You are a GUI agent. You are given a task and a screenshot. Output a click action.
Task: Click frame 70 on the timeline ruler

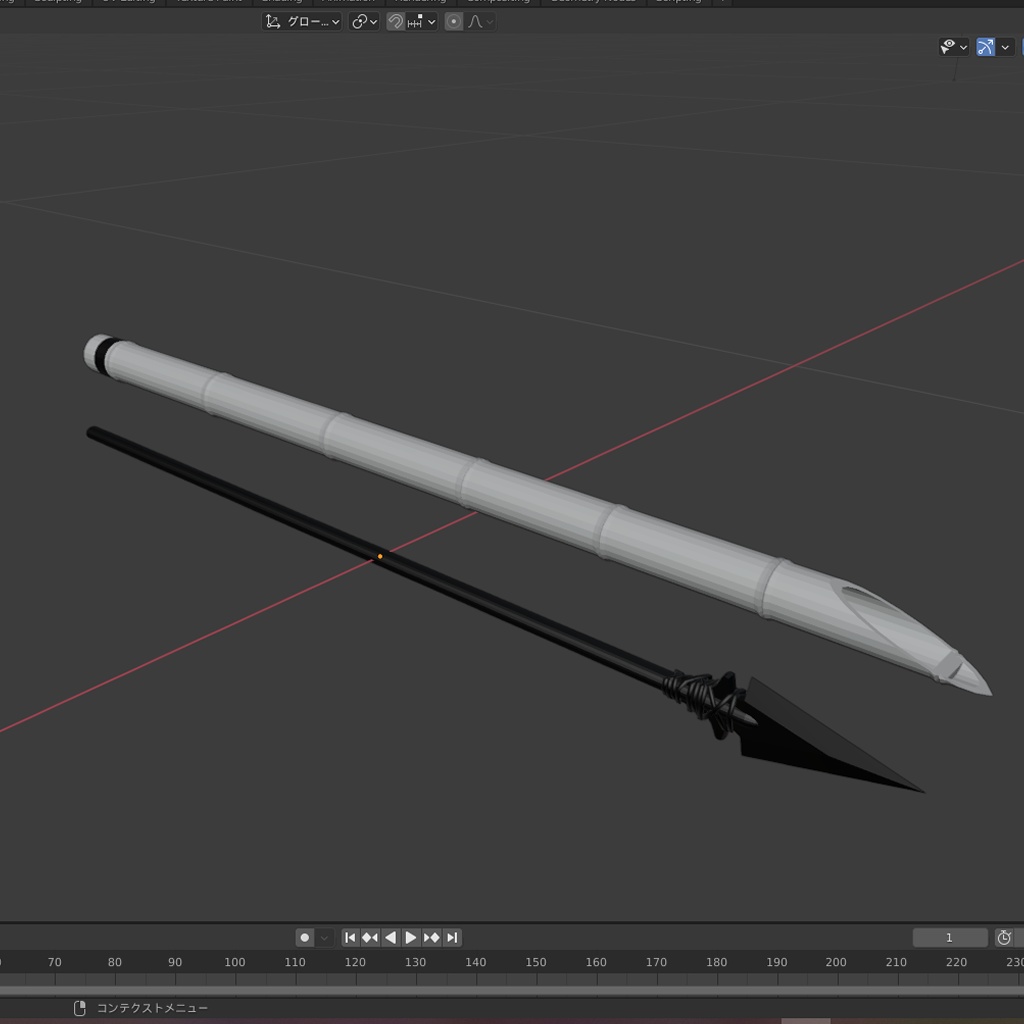(x=55, y=962)
